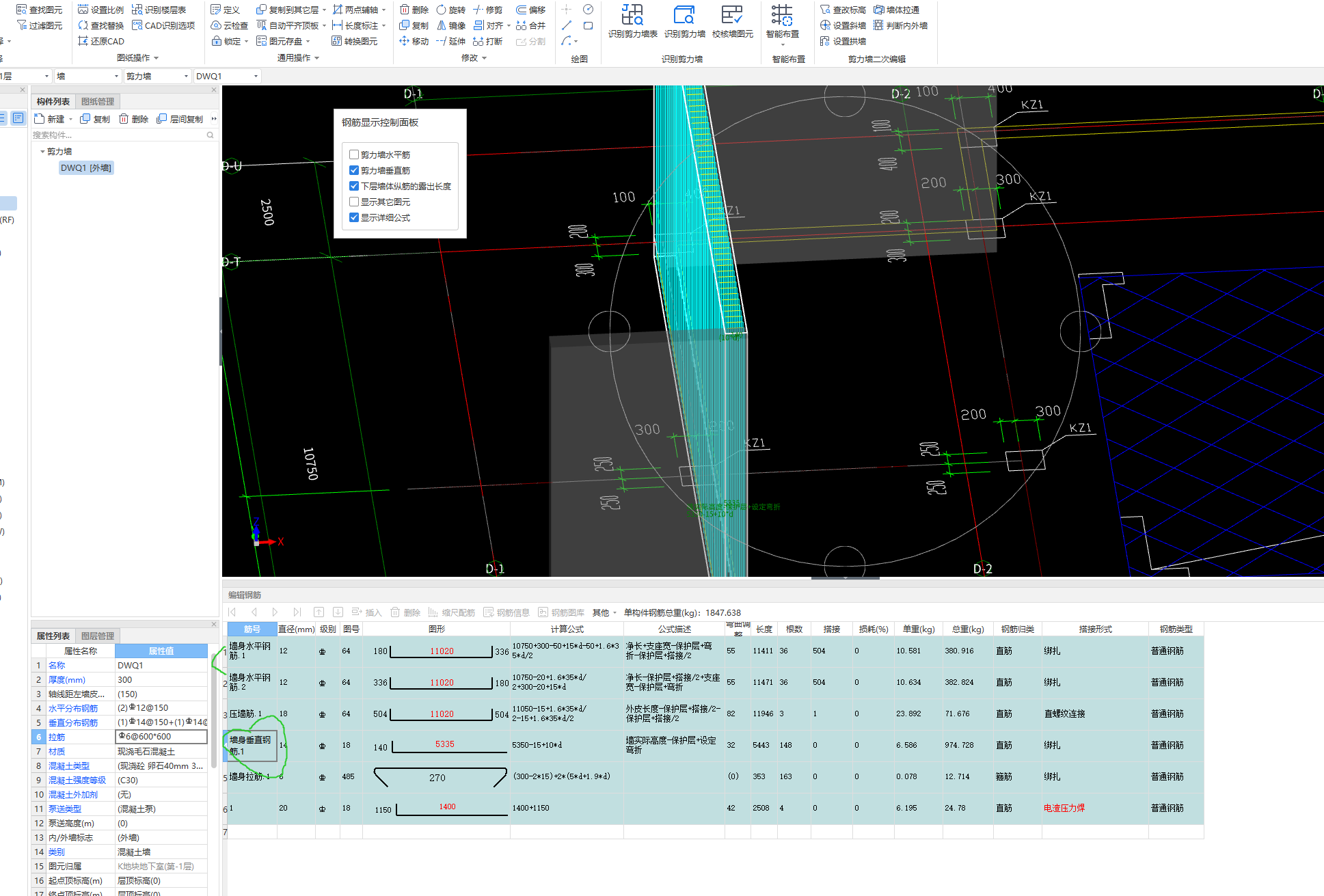The width and height of the screenshot is (1324, 896).
Task: Uncheck 剪力墙垂直筋 checkbox
Action: click(x=354, y=170)
